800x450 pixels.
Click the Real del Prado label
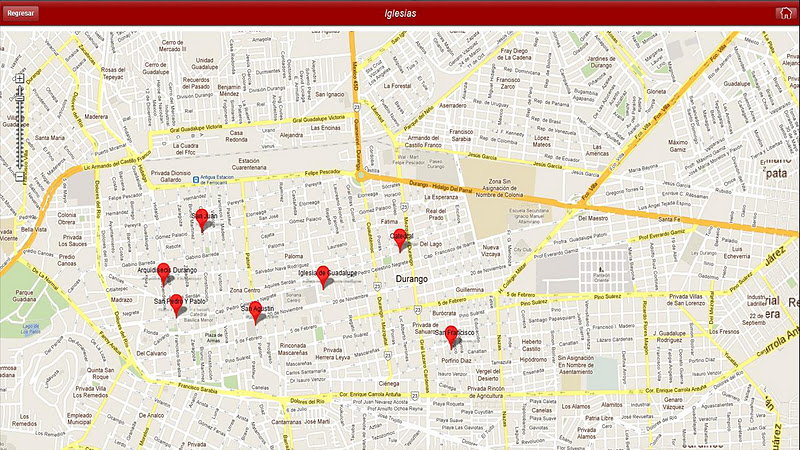click(x=436, y=214)
